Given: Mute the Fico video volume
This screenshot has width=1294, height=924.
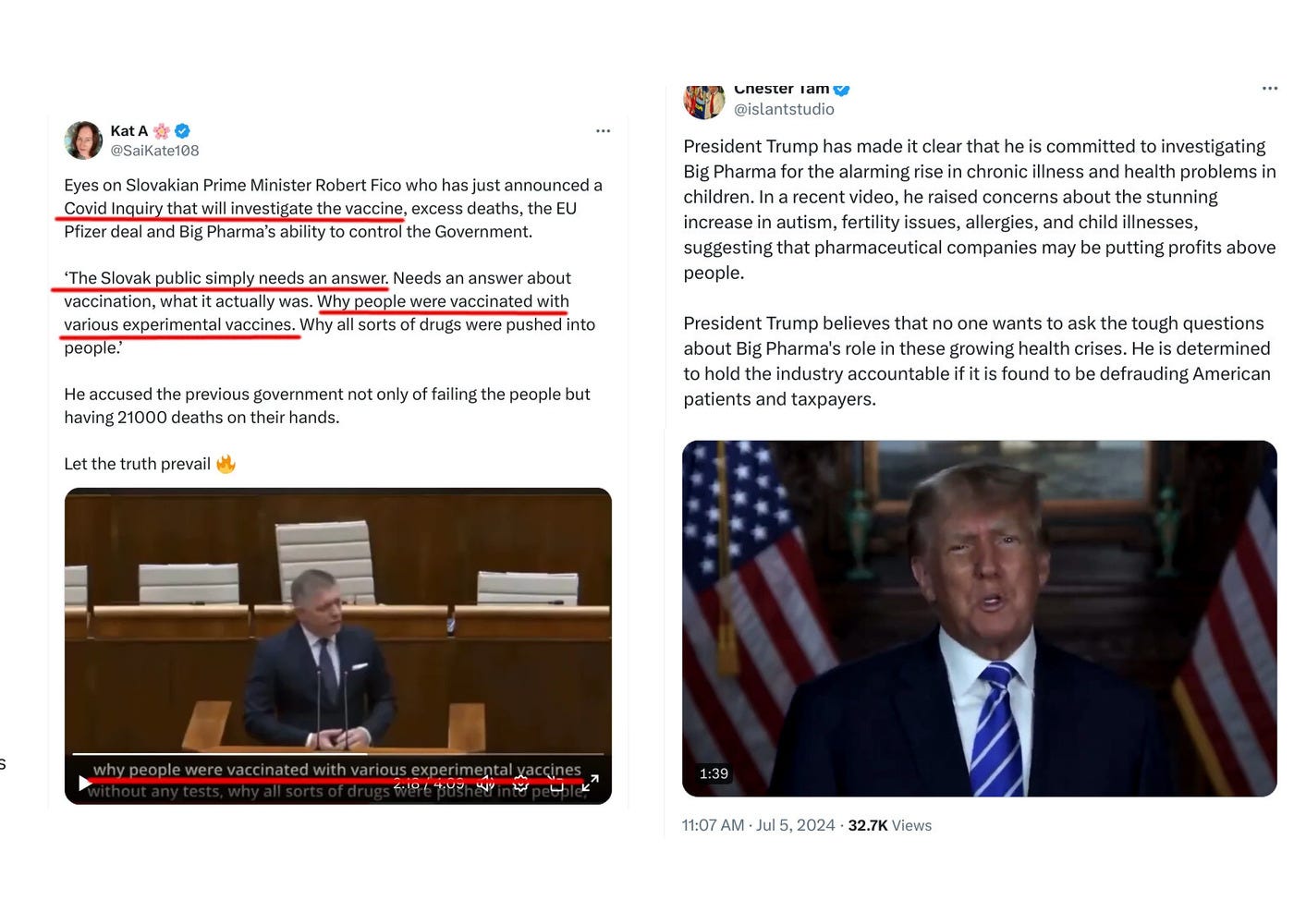Looking at the screenshot, I should [x=485, y=784].
